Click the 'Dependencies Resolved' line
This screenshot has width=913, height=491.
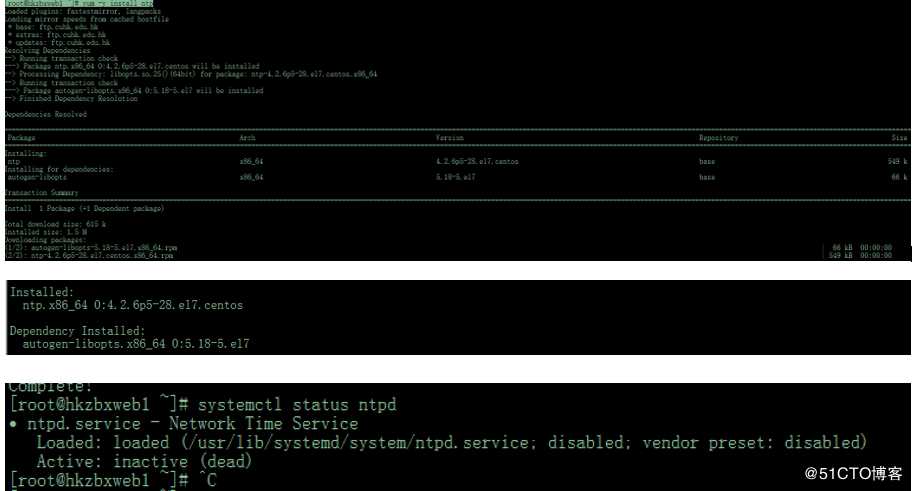pos(46,115)
